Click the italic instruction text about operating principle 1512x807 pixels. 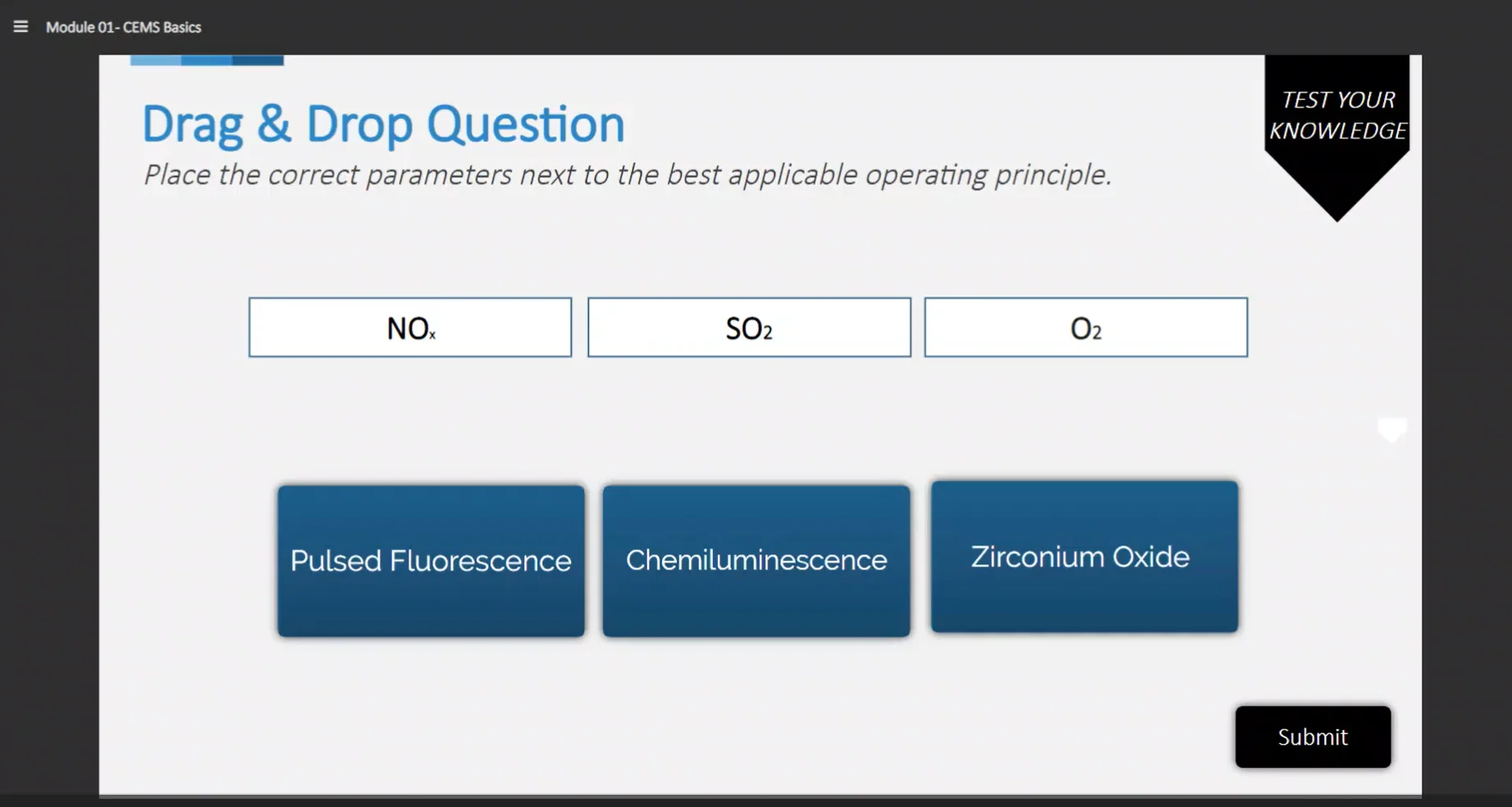click(628, 175)
